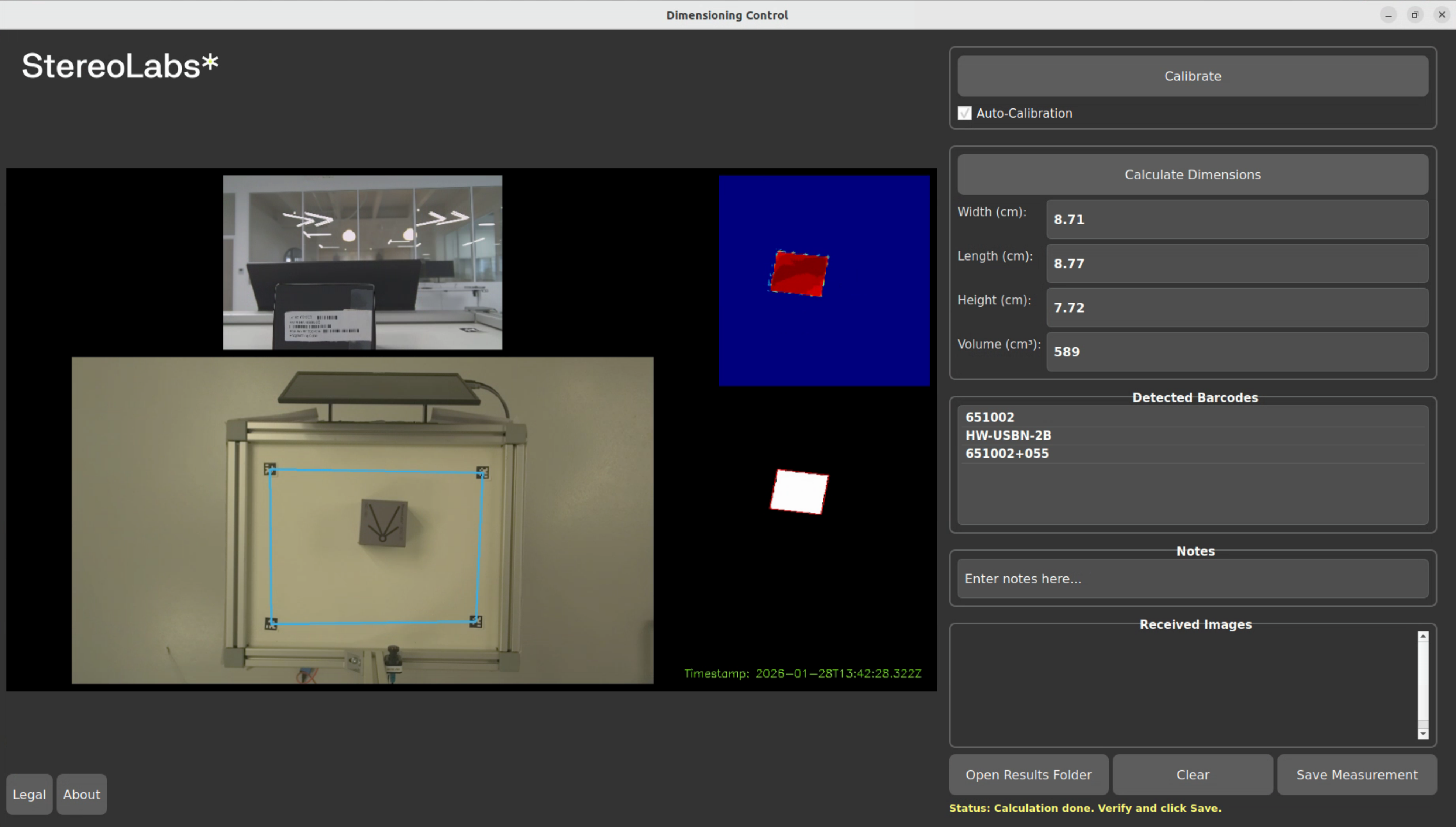Open the Legal dialog
This screenshot has height=827, width=1456.
(29, 794)
